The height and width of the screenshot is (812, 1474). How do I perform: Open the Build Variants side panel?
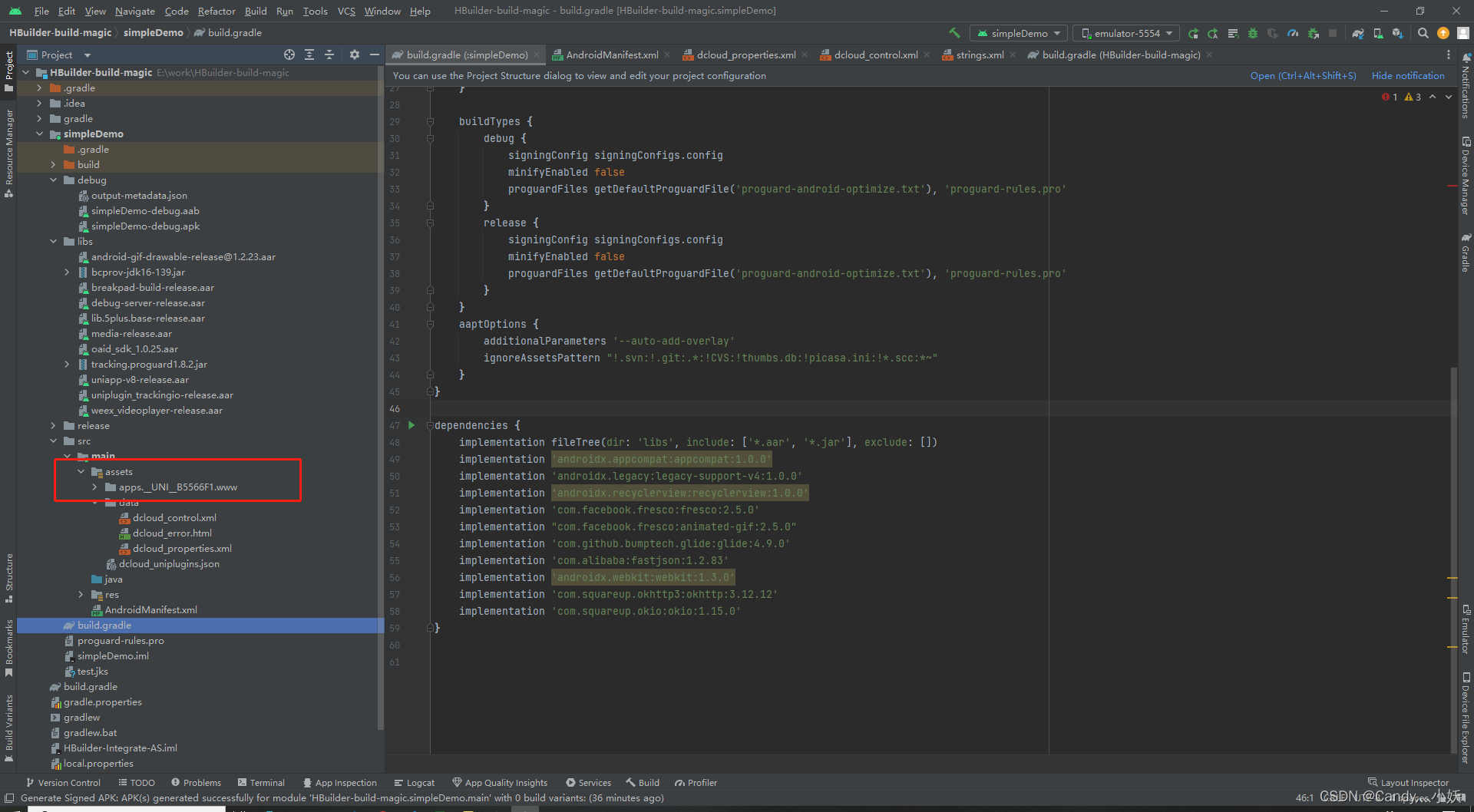tap(9, 728)
